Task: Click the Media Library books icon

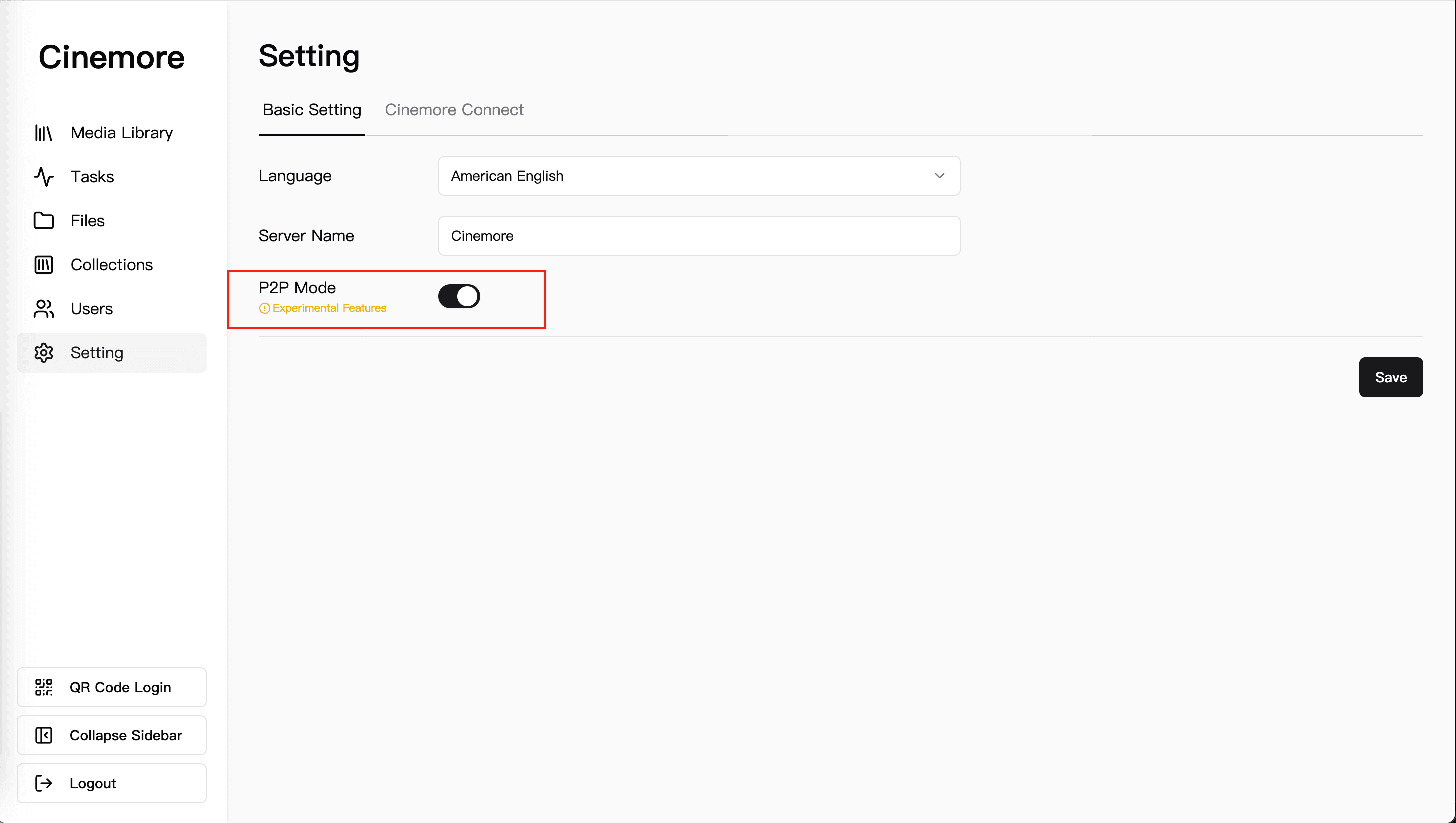Action: coord(43,133)
